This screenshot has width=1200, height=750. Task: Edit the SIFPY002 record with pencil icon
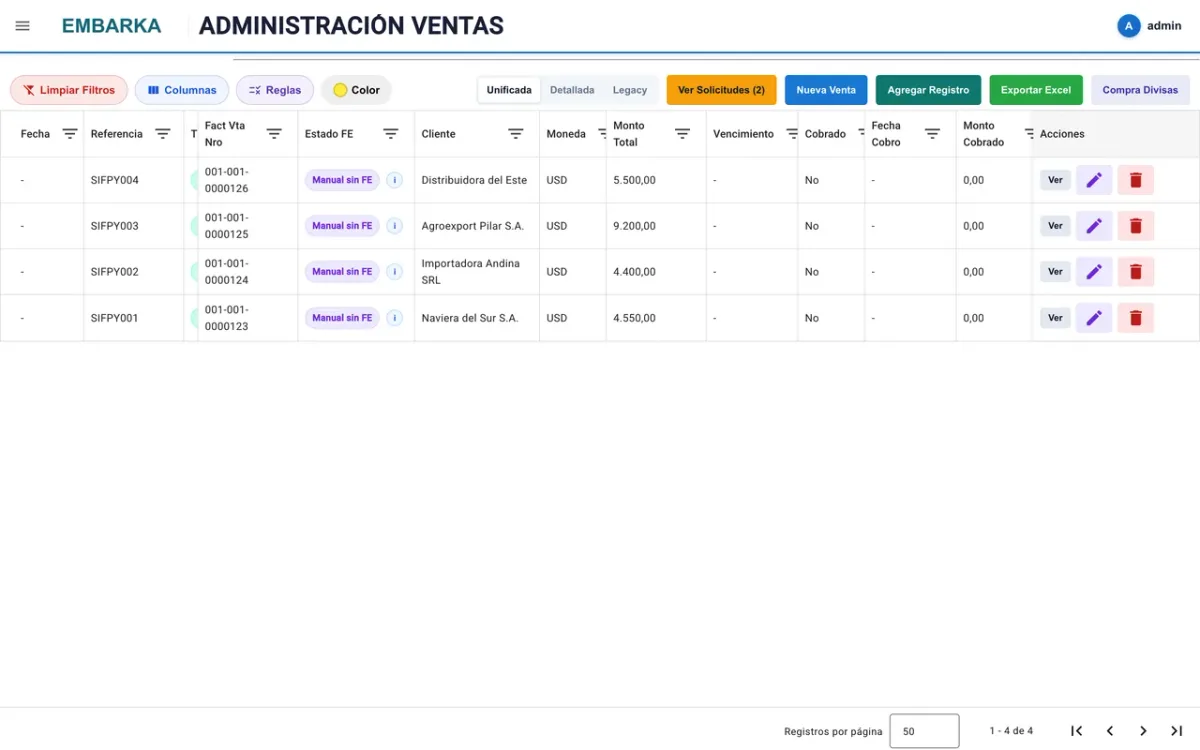point(1094,272)
